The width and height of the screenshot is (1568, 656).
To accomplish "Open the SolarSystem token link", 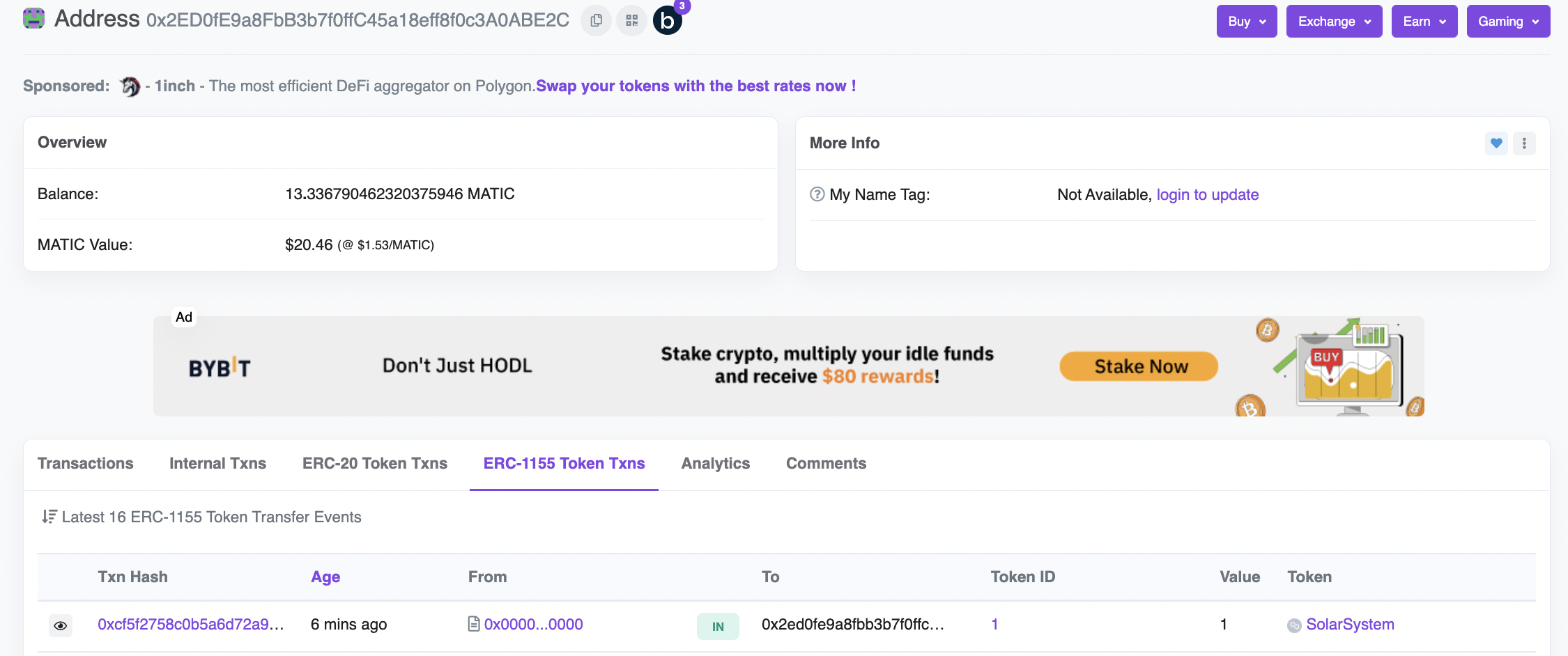I will 1349,625.
